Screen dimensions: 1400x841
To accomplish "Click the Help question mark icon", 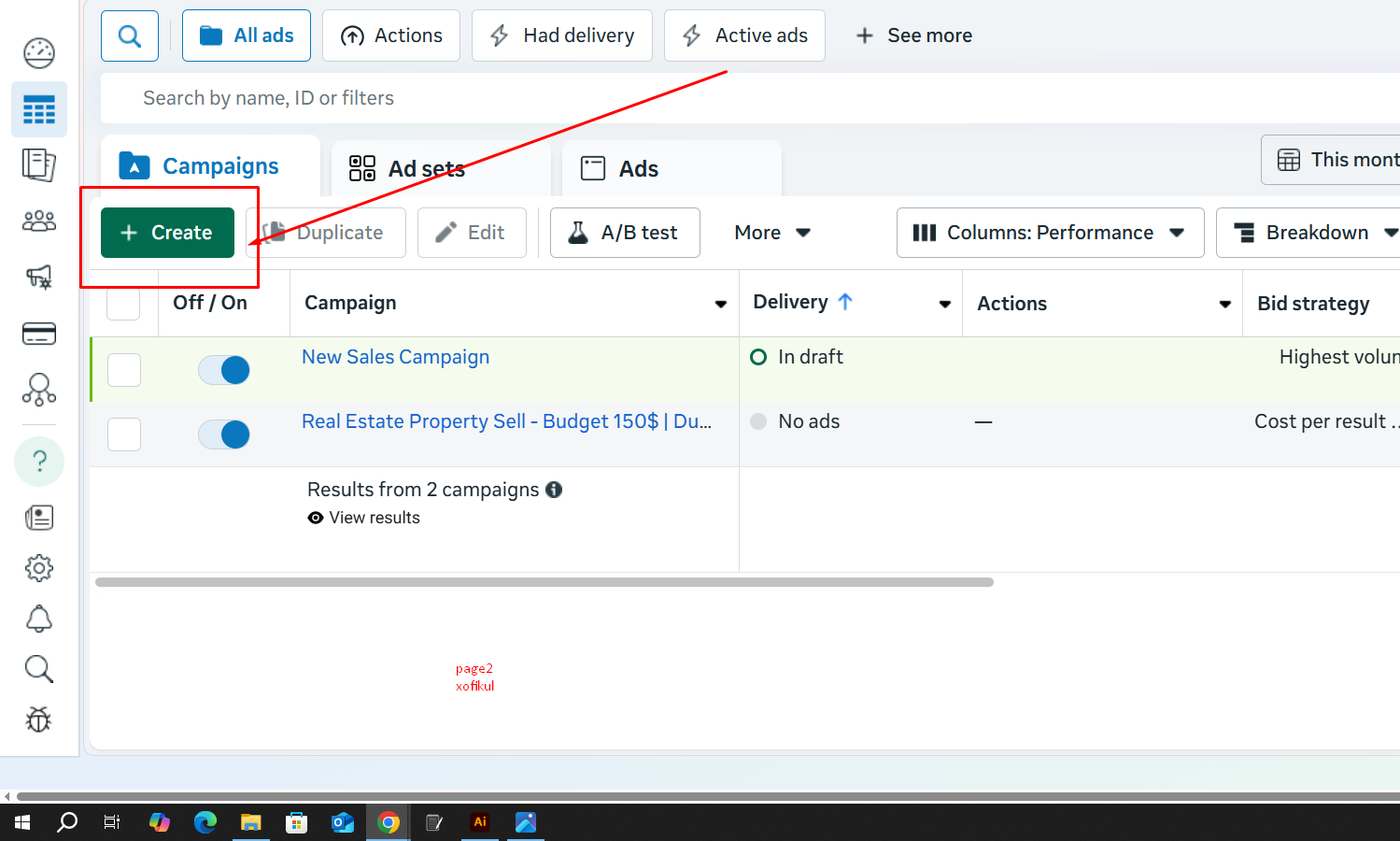I will click(x=39, y=462).
